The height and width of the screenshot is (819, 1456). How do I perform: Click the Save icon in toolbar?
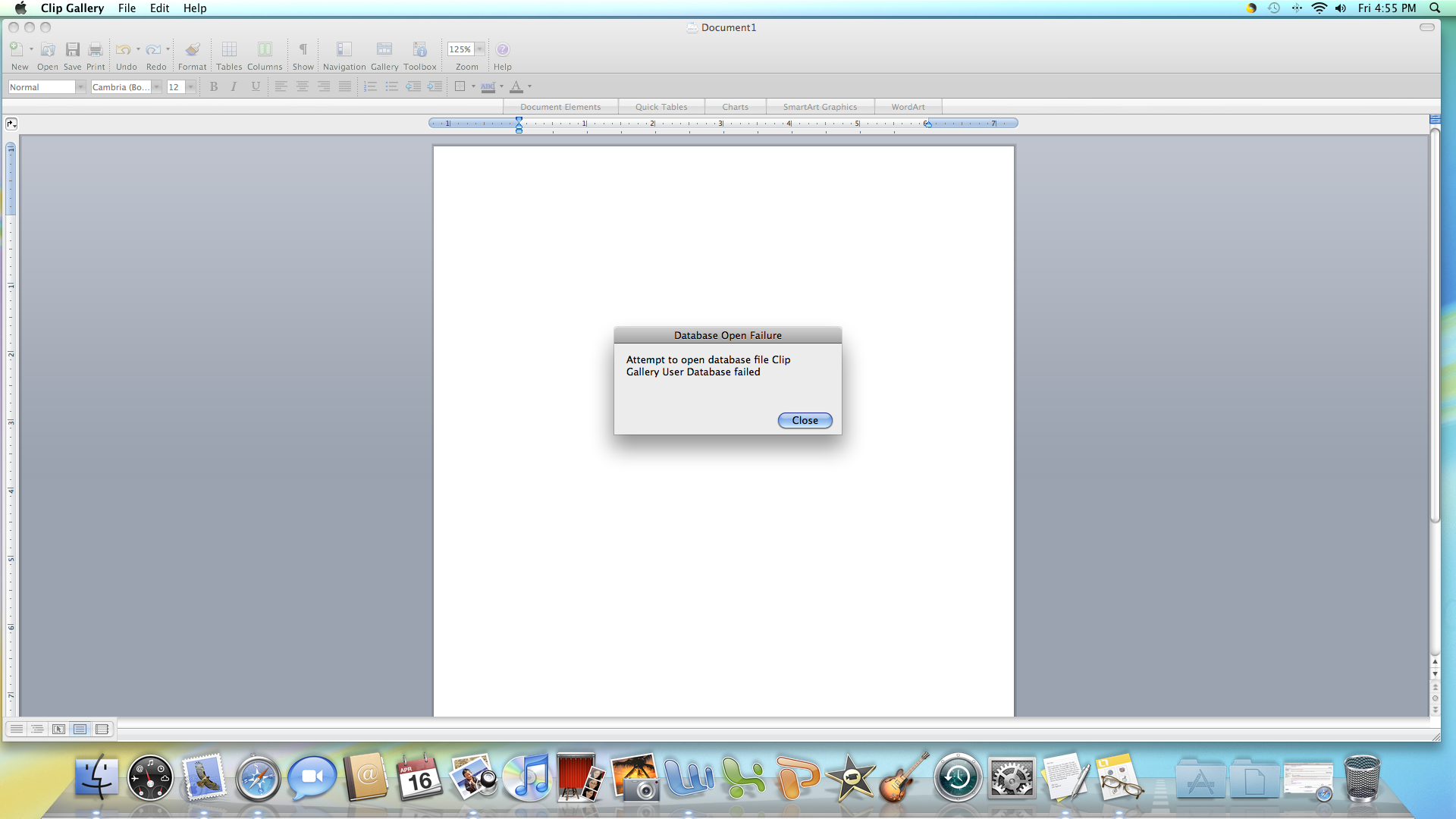[x=72, y=49]
